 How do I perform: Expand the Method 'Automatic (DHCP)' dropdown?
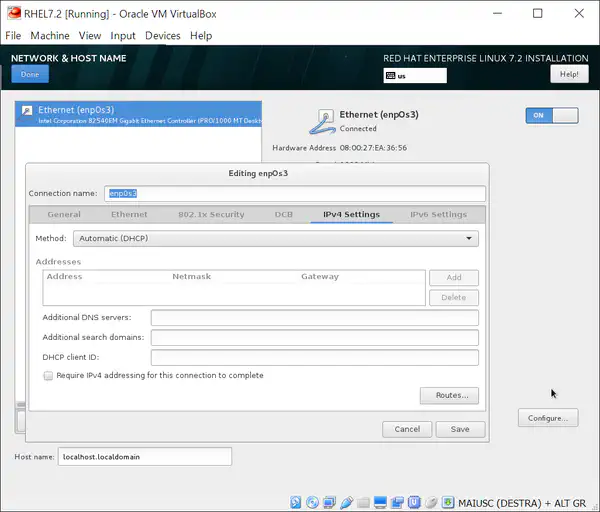(258, 239)
